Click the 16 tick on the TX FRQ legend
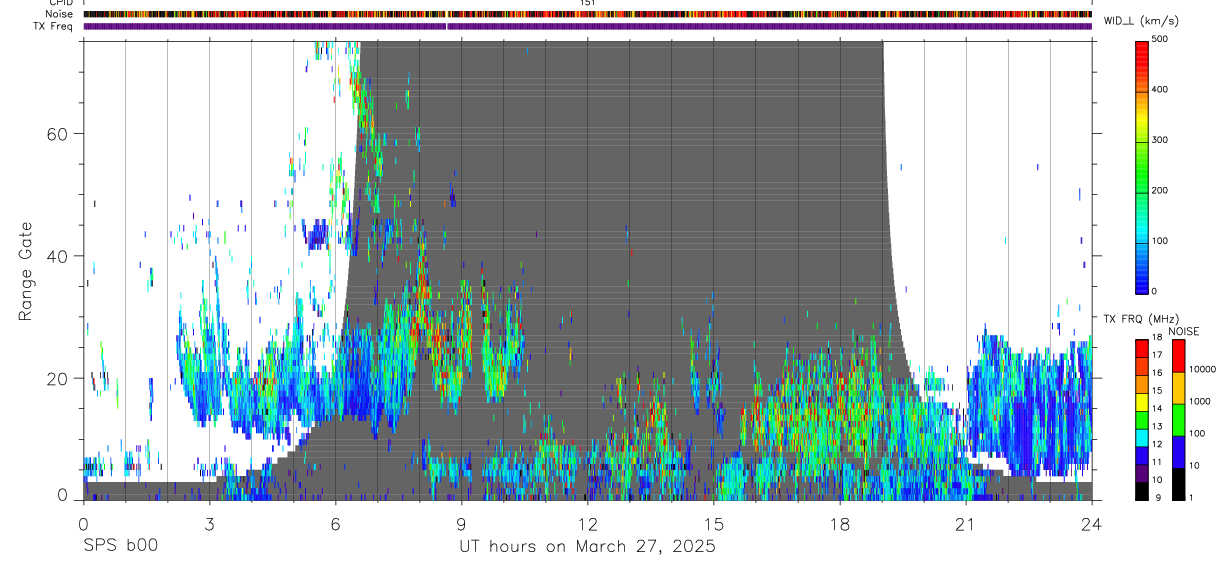1228x567 pixels. pyautogui.click(x=1157, y=373)
